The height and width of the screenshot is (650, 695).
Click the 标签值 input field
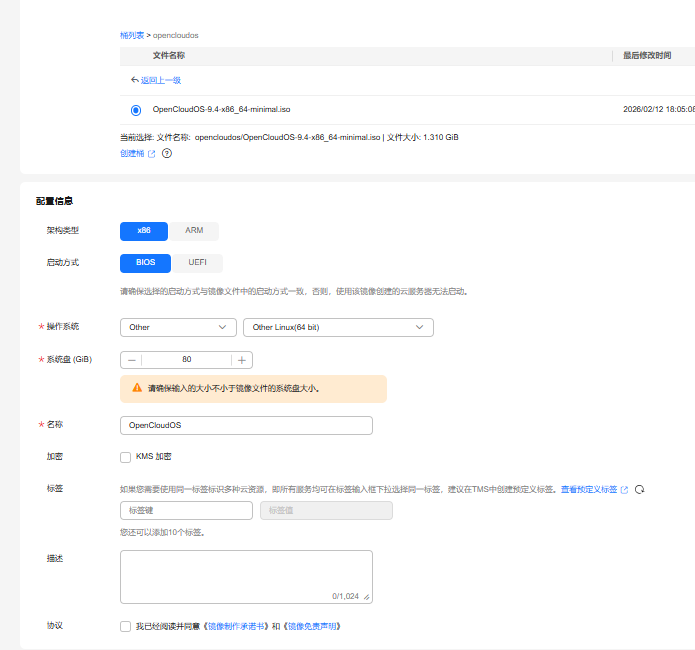coord(326,510)
